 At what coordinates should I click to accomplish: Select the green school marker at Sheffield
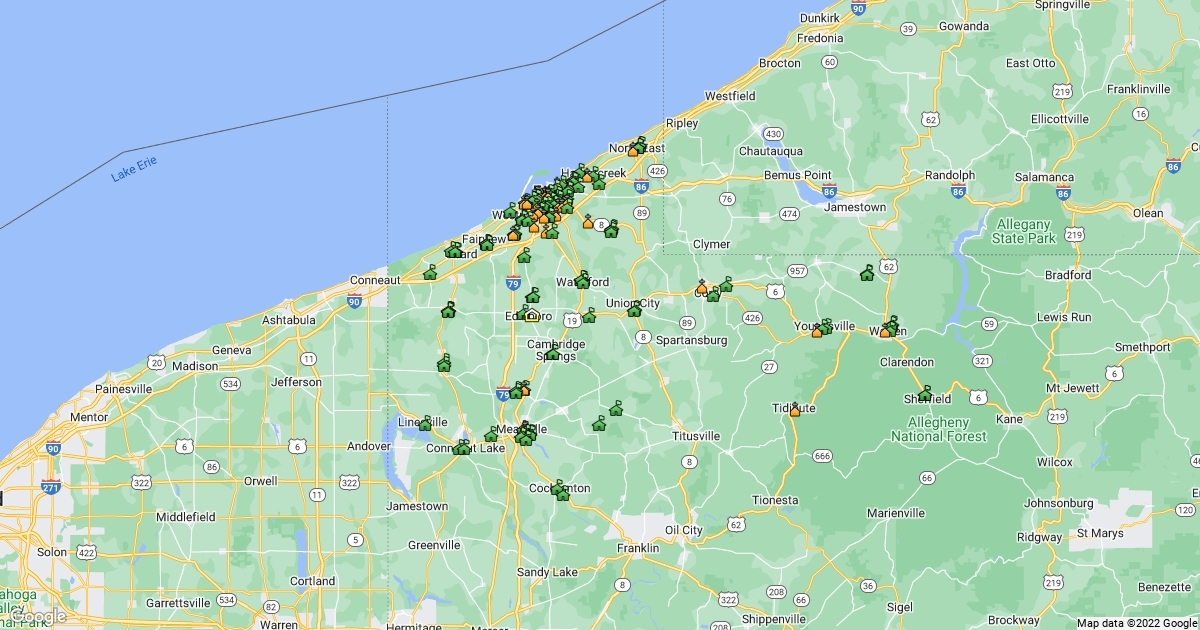pos(925,394)
